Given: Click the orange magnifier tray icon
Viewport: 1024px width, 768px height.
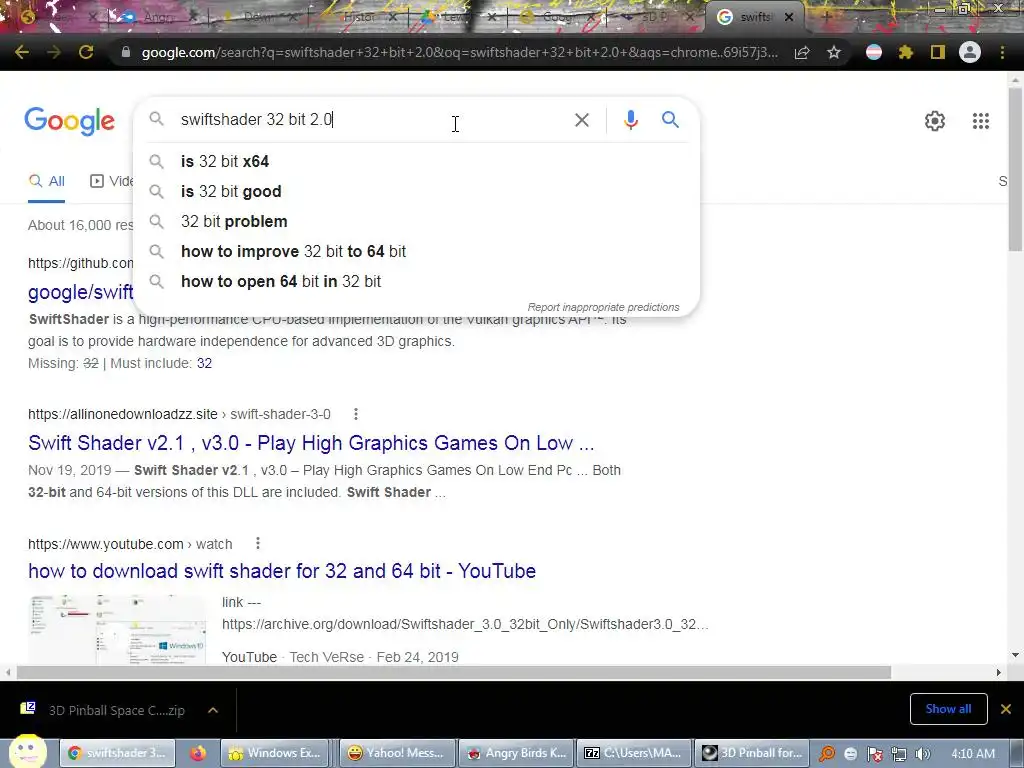Looking at the screenshot, I should click(x=827, y=754).
